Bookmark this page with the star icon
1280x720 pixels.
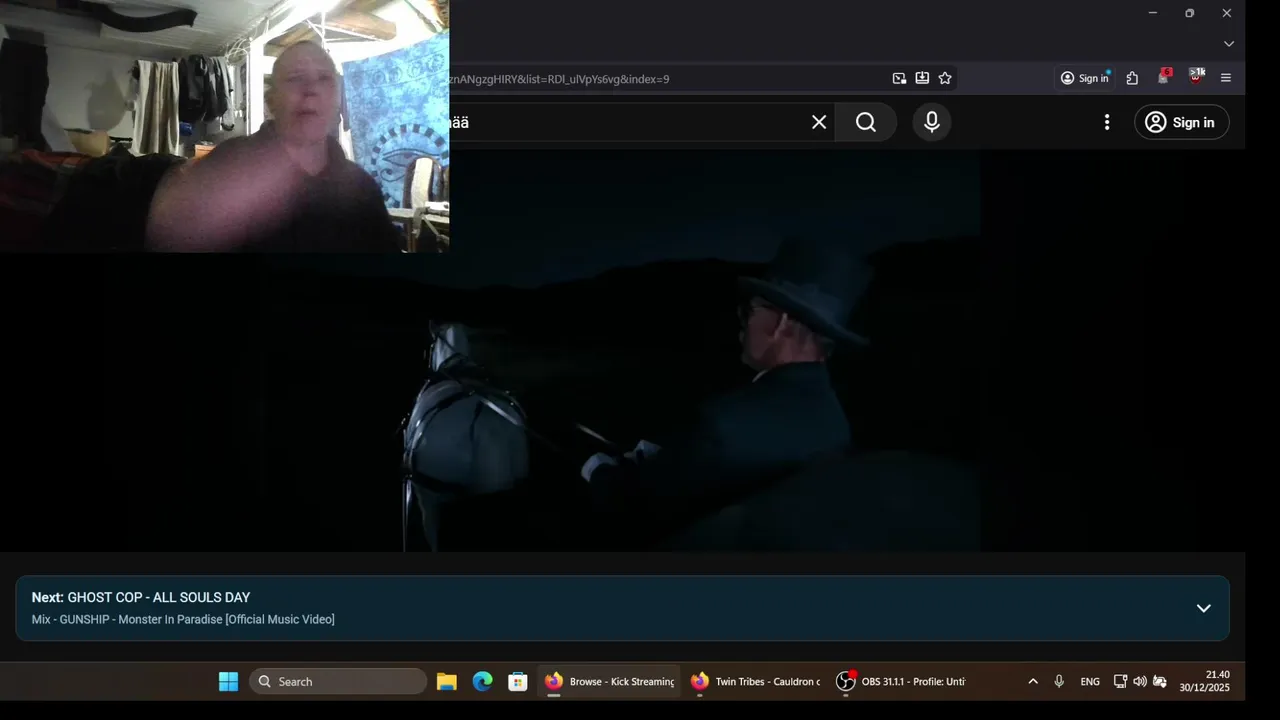point(945,78)
